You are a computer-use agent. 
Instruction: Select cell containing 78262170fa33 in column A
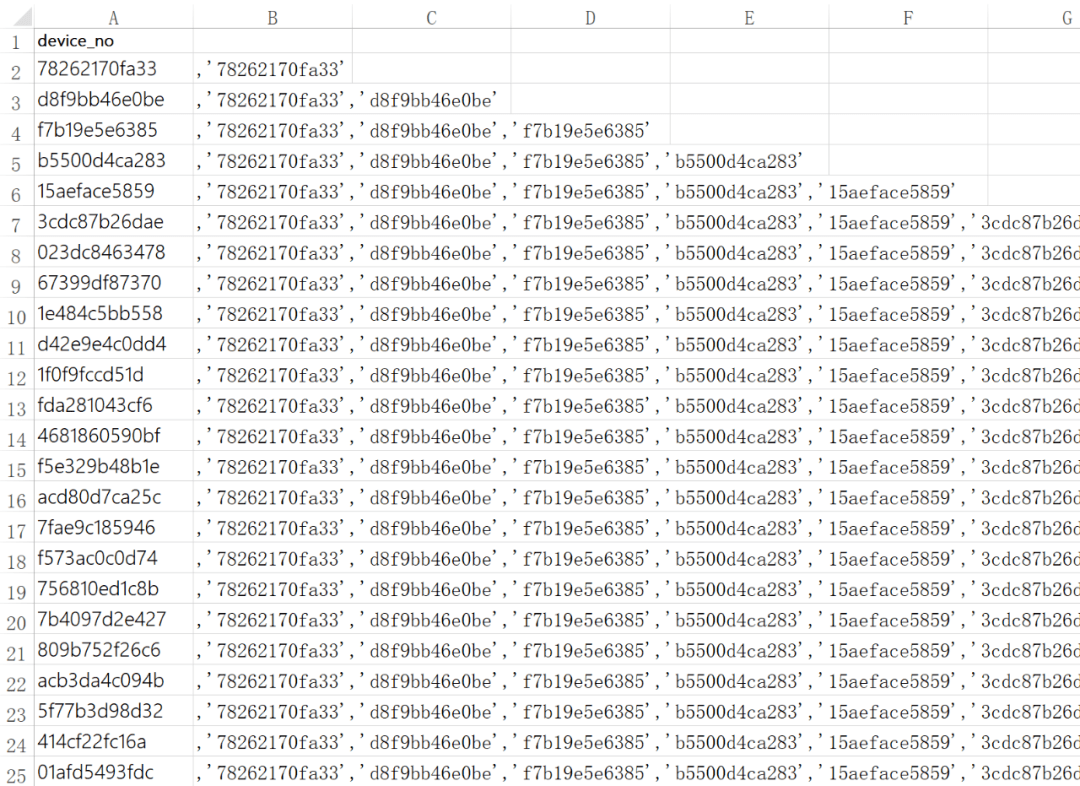(114, 69)
